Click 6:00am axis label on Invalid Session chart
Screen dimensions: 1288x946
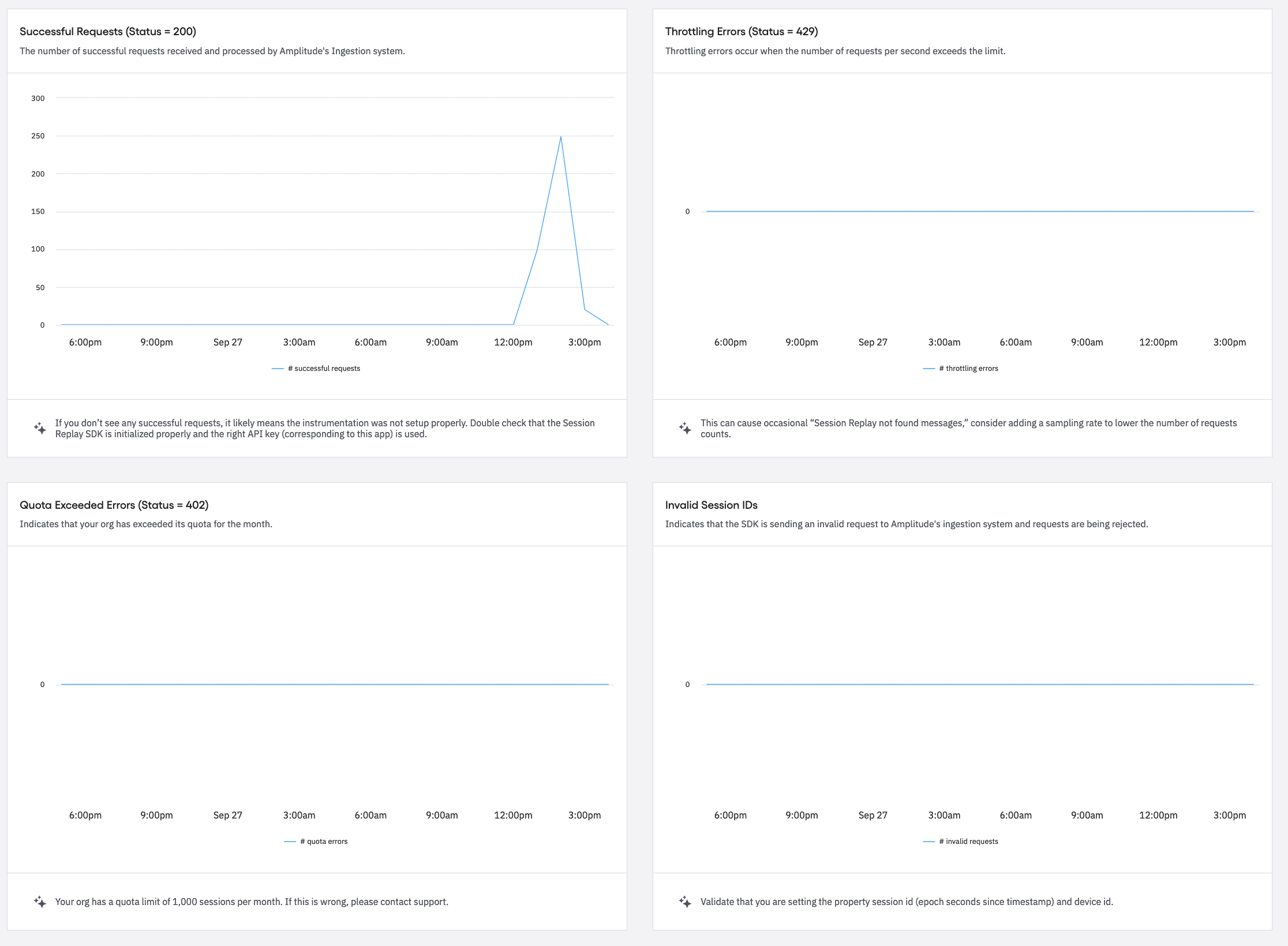pyautogui.click(x=1015, y=815)
